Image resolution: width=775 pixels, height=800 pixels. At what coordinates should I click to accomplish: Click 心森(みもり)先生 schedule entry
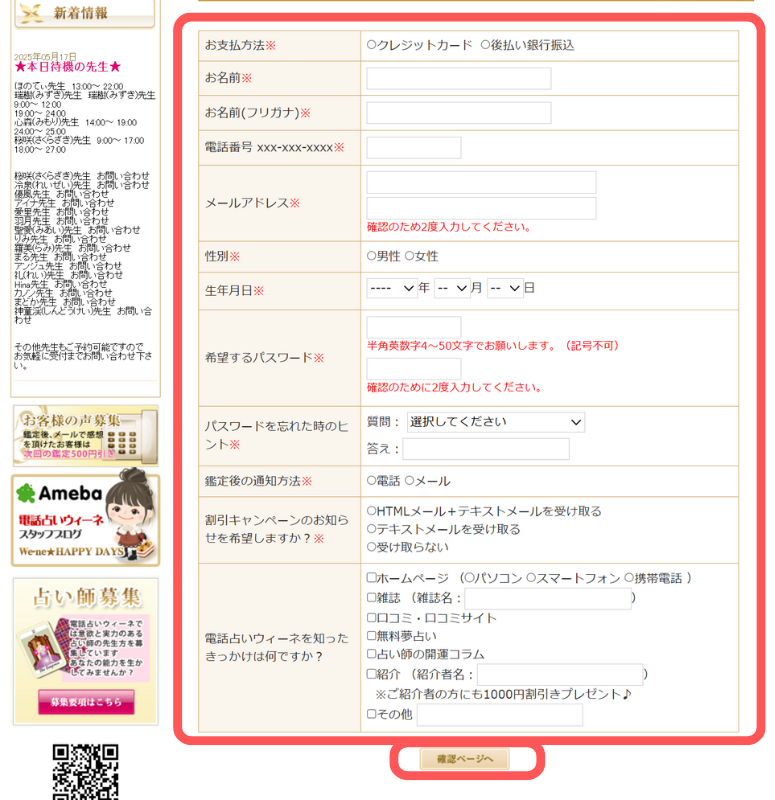pyautogui.click(x=76, y=122)
